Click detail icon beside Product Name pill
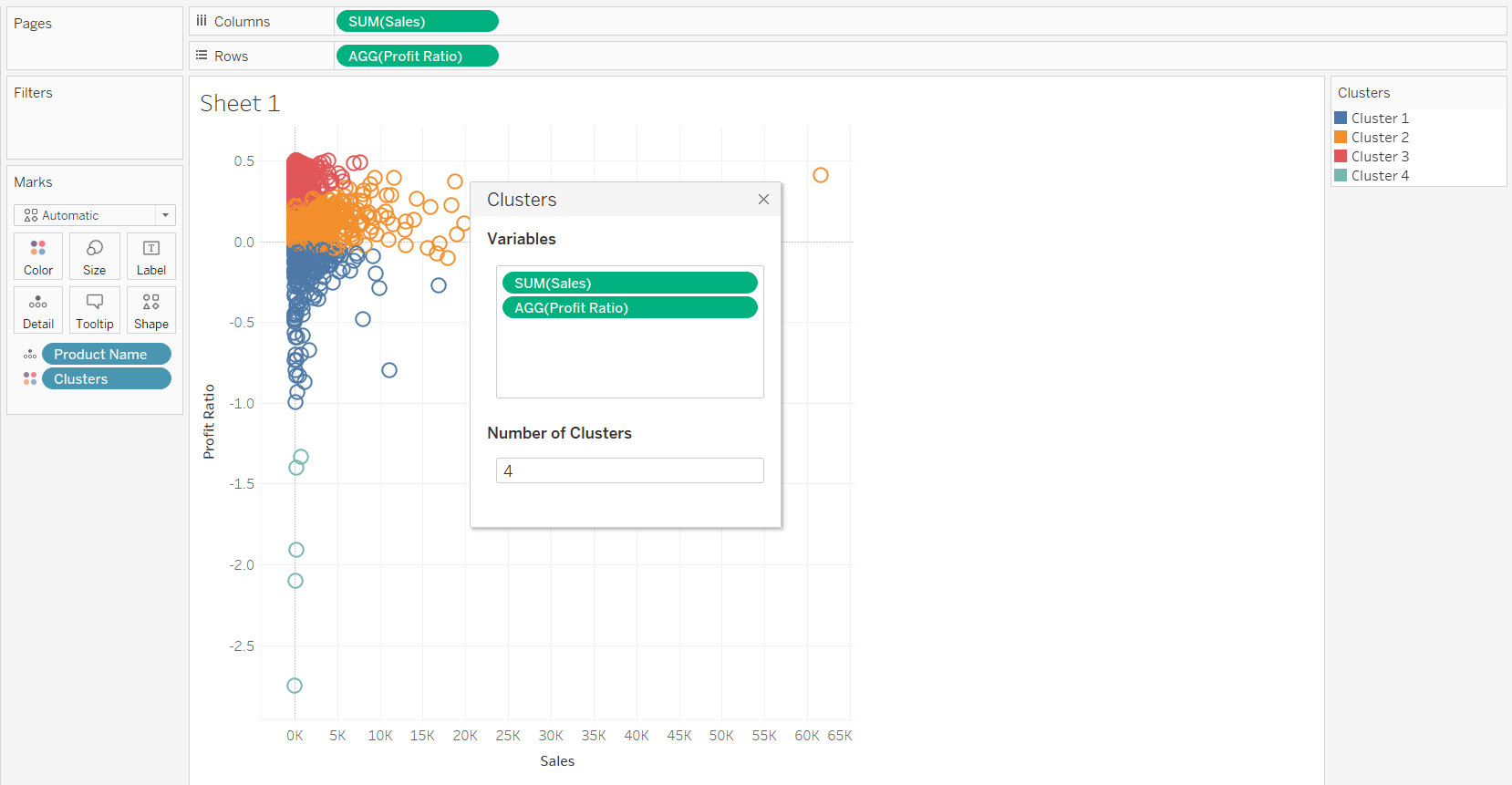Viewport: 1512px width, 785px height. pos(30,354)
